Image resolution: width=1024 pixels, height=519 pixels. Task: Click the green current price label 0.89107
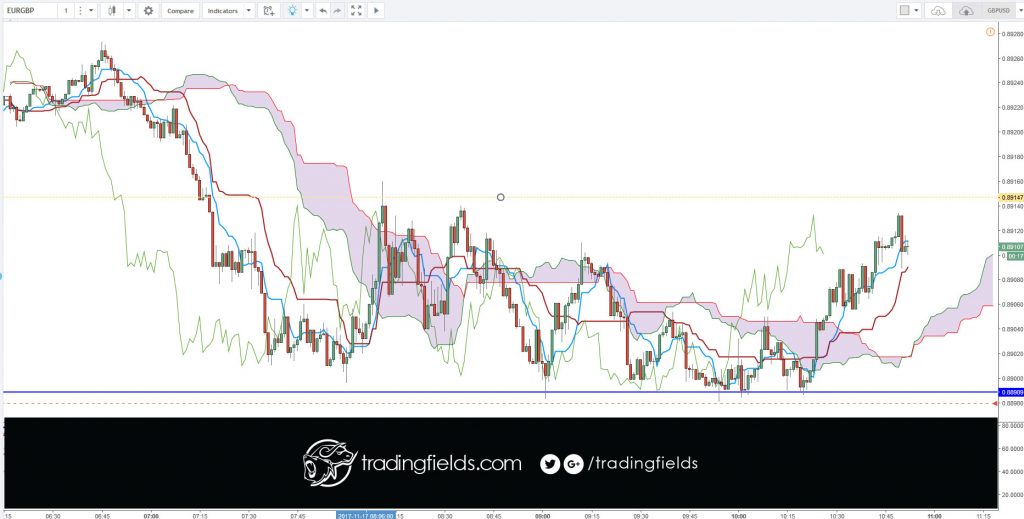[x=1012, y=247]
